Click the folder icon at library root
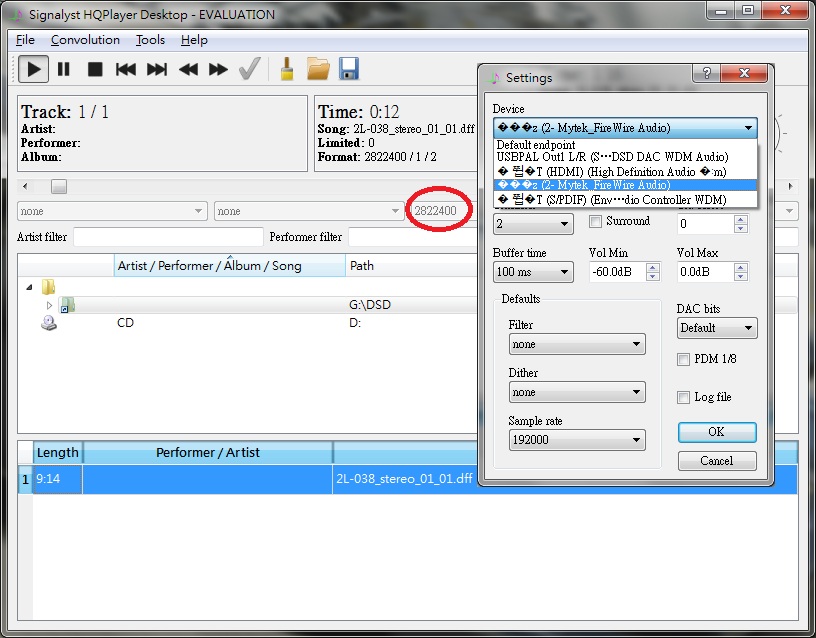This screenshot has height=638, width=816. point(48,286)
